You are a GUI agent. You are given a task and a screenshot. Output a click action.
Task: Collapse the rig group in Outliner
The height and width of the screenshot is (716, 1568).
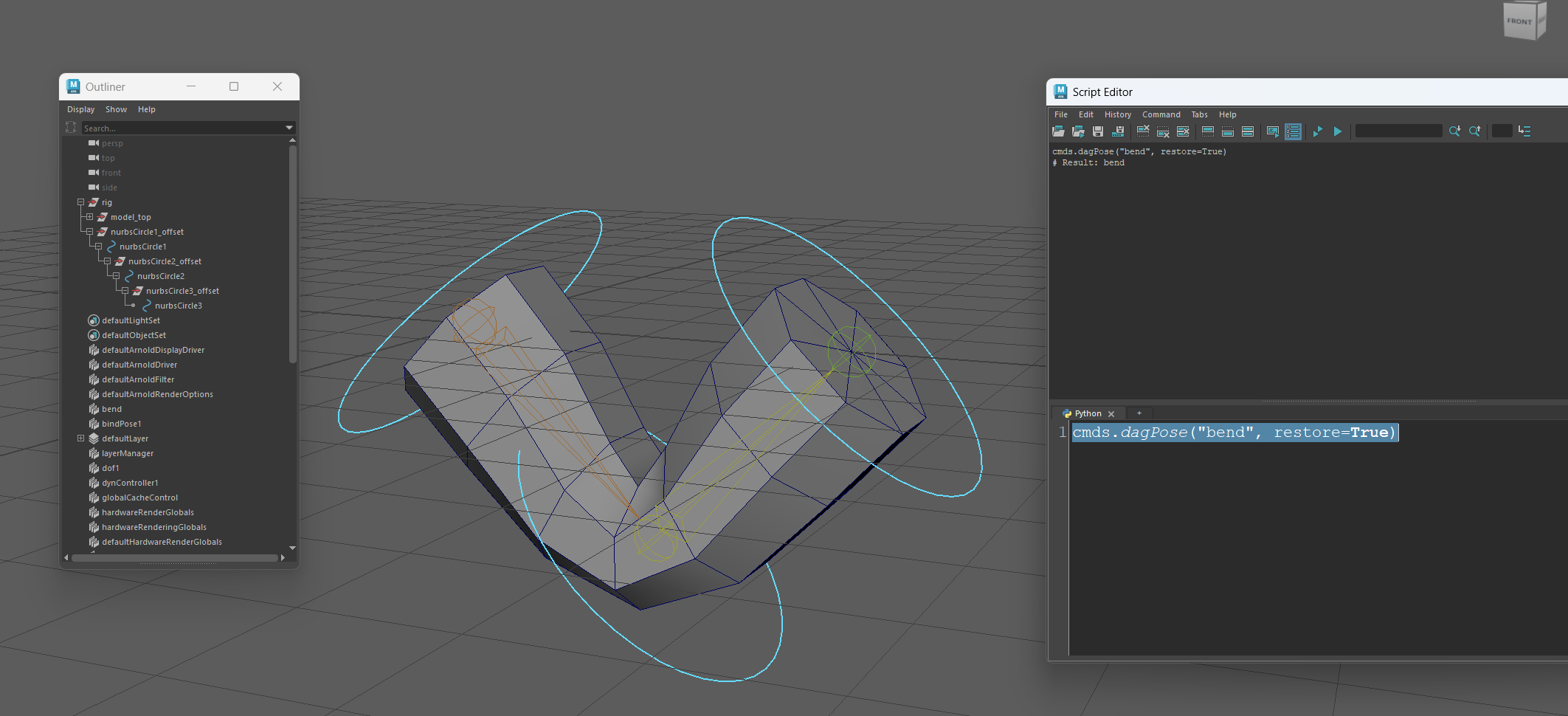tap(80, 202)
